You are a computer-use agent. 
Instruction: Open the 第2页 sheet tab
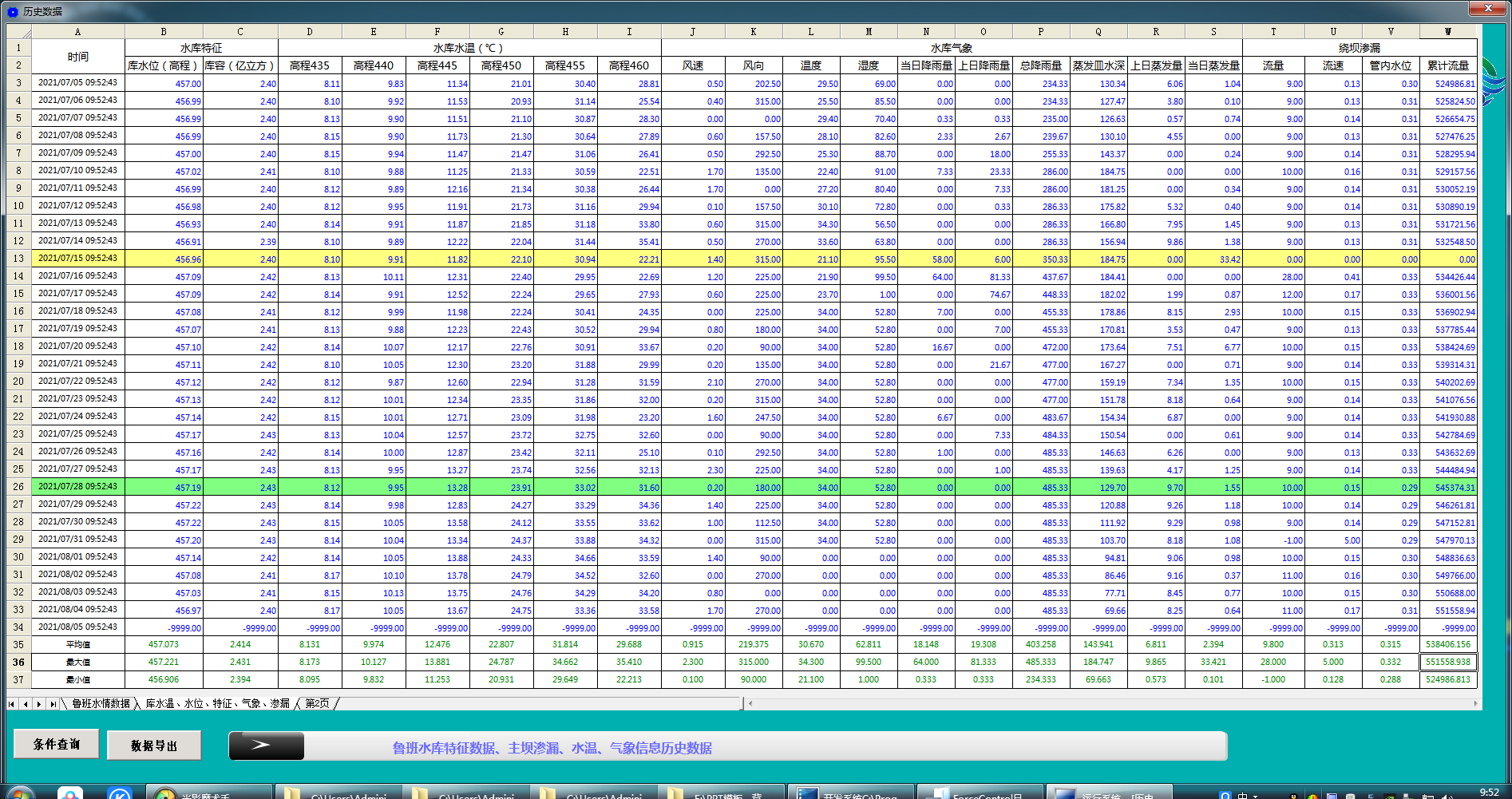pyautogui.click(x=317, y=704)
